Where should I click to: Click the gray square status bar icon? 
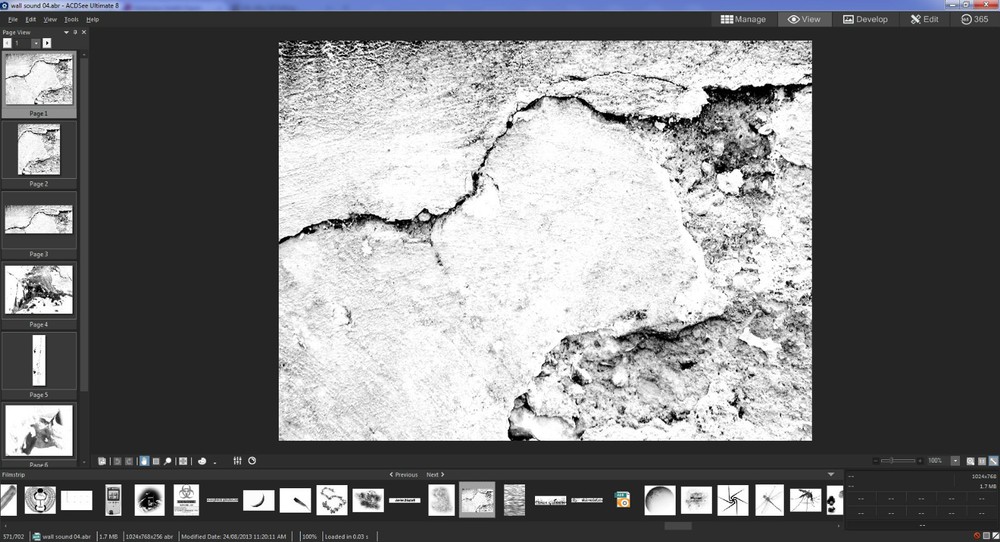point(986,536)
